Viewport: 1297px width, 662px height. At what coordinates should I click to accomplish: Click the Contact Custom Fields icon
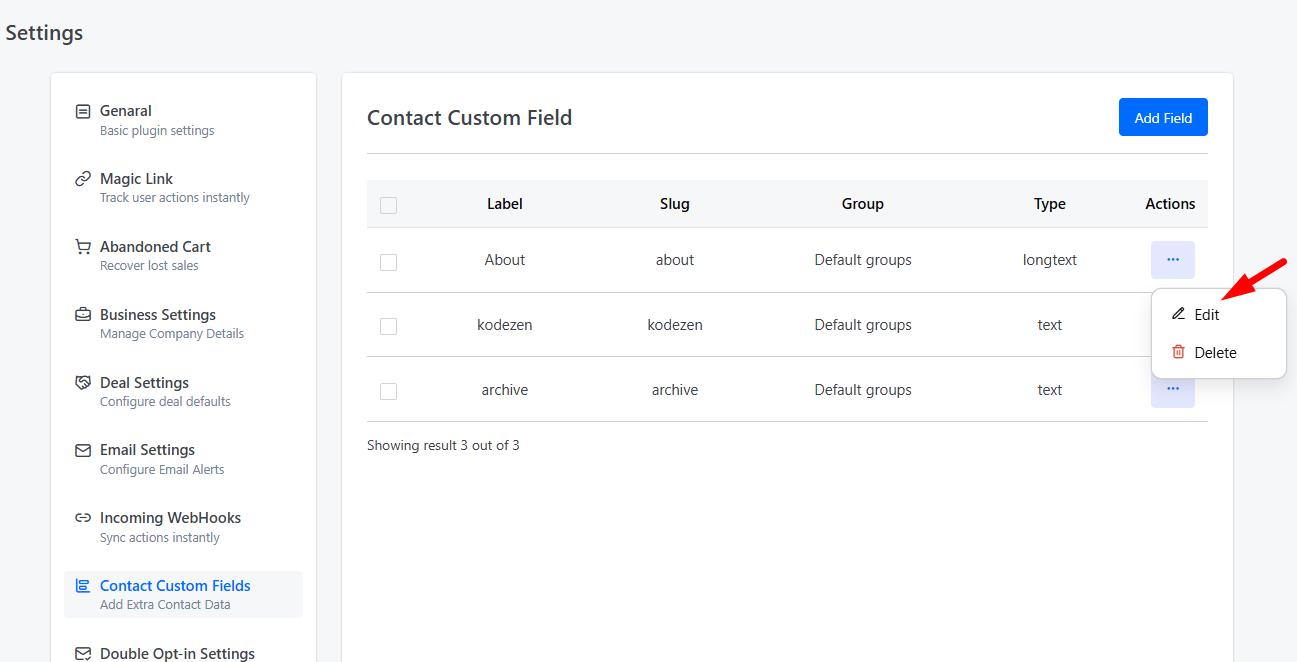click(x=83, y=586)
